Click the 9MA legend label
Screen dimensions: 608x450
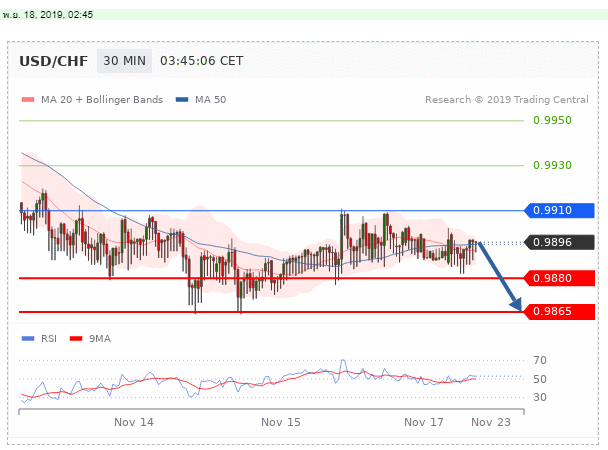click(x=100, y=339)
